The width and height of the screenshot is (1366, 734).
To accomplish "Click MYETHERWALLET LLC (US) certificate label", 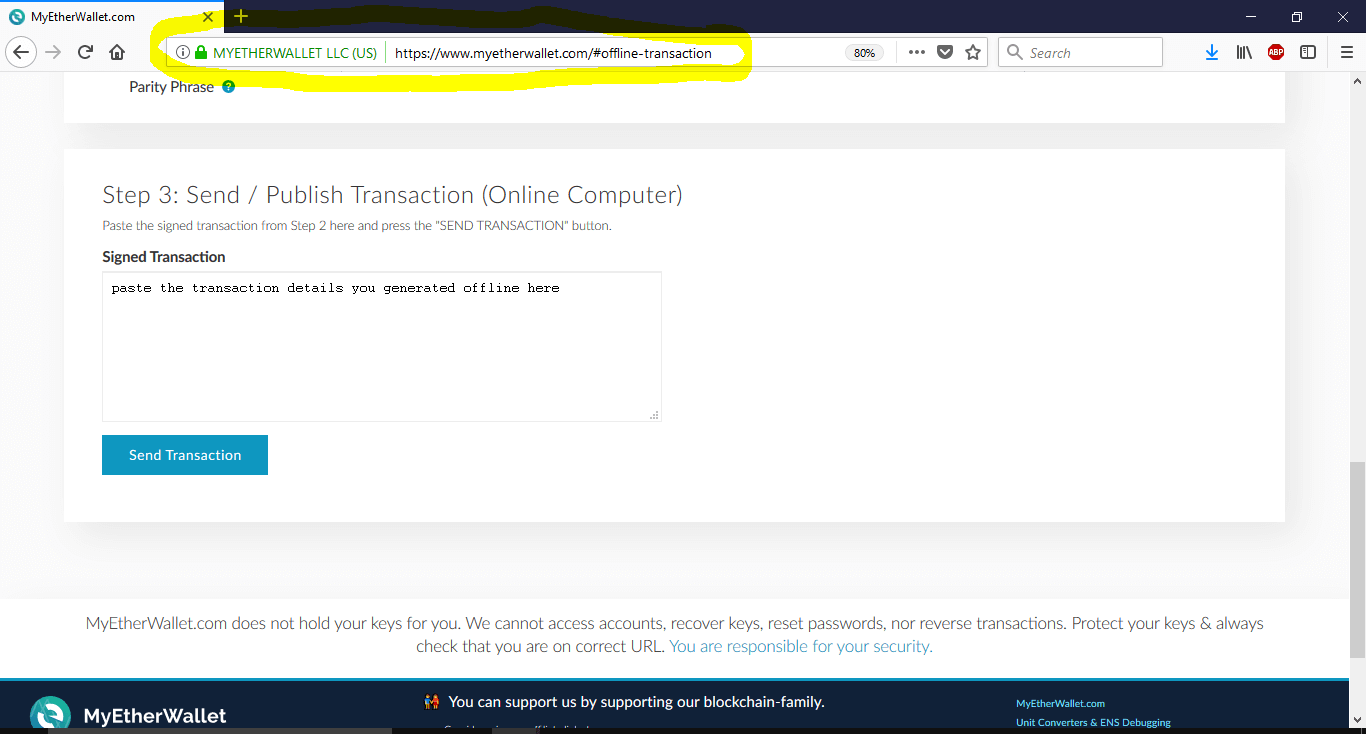I will (x=295, y=54).
